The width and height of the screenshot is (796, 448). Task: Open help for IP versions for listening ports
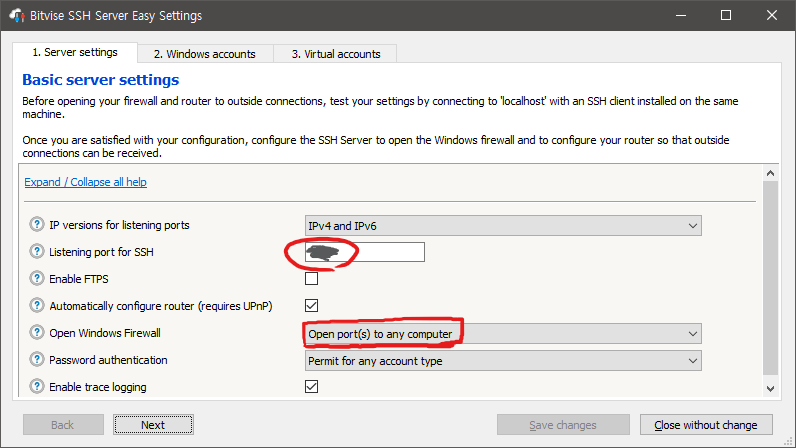pyautogui.click(x=37, y=225)
